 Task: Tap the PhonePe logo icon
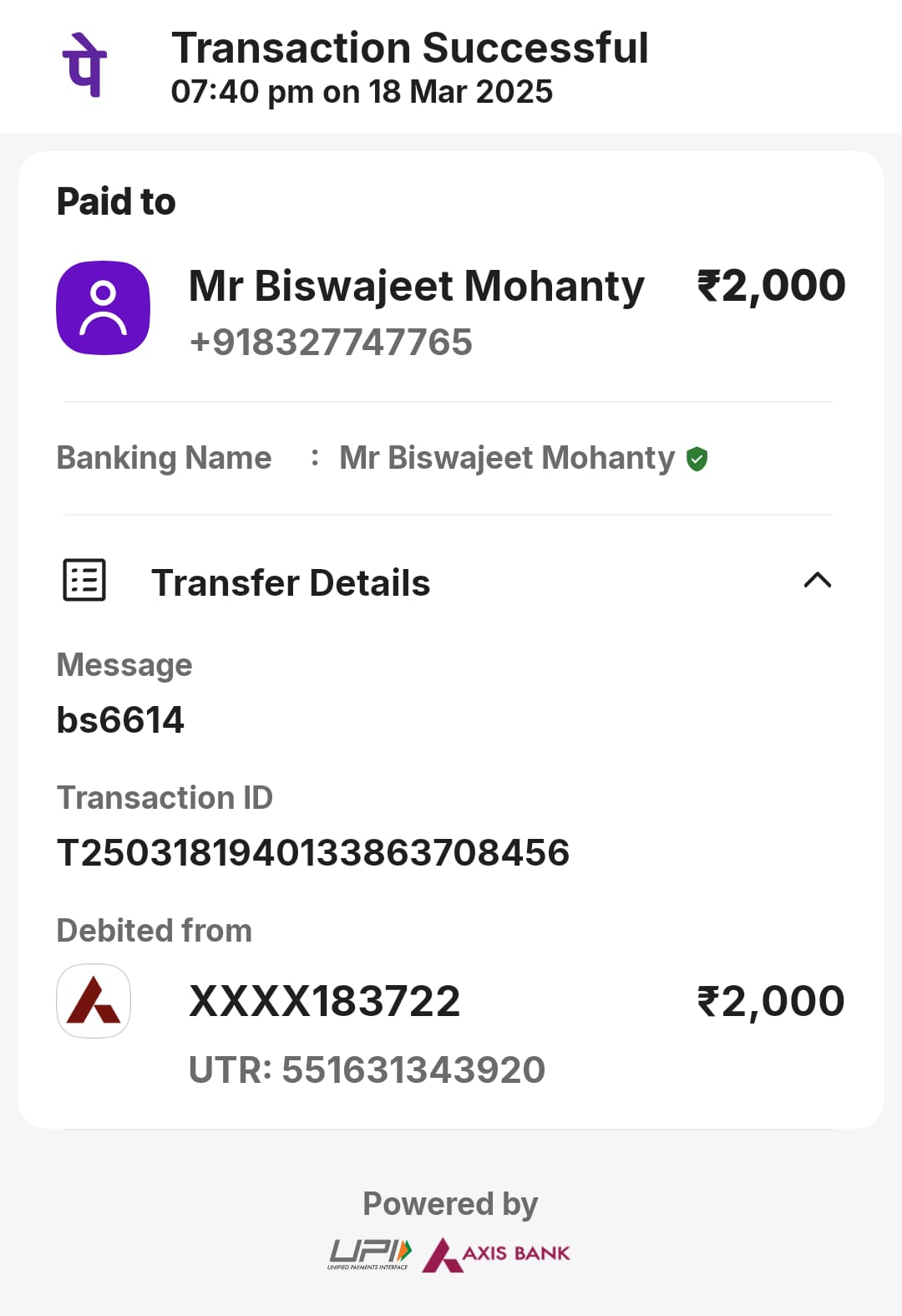tap(84, 65)
